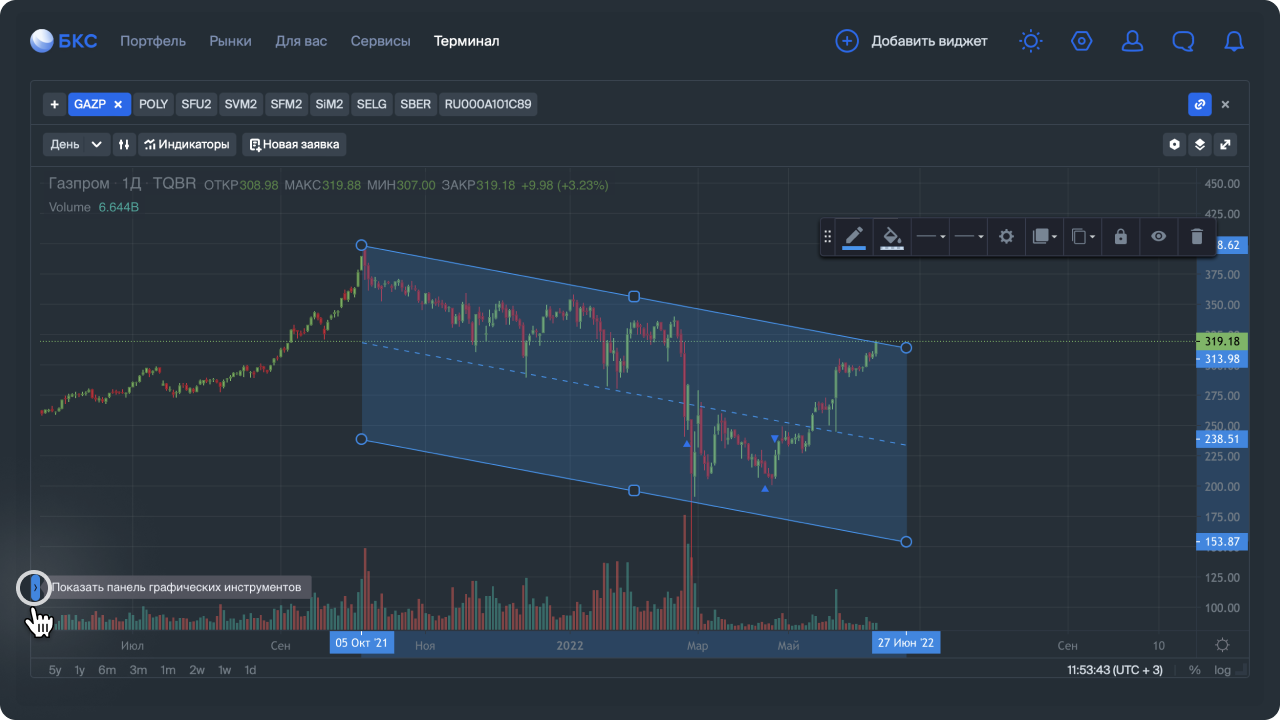This screenshot has width=1280, height=720.
Task: Click Новая заявка button
Action: (294, 144)
